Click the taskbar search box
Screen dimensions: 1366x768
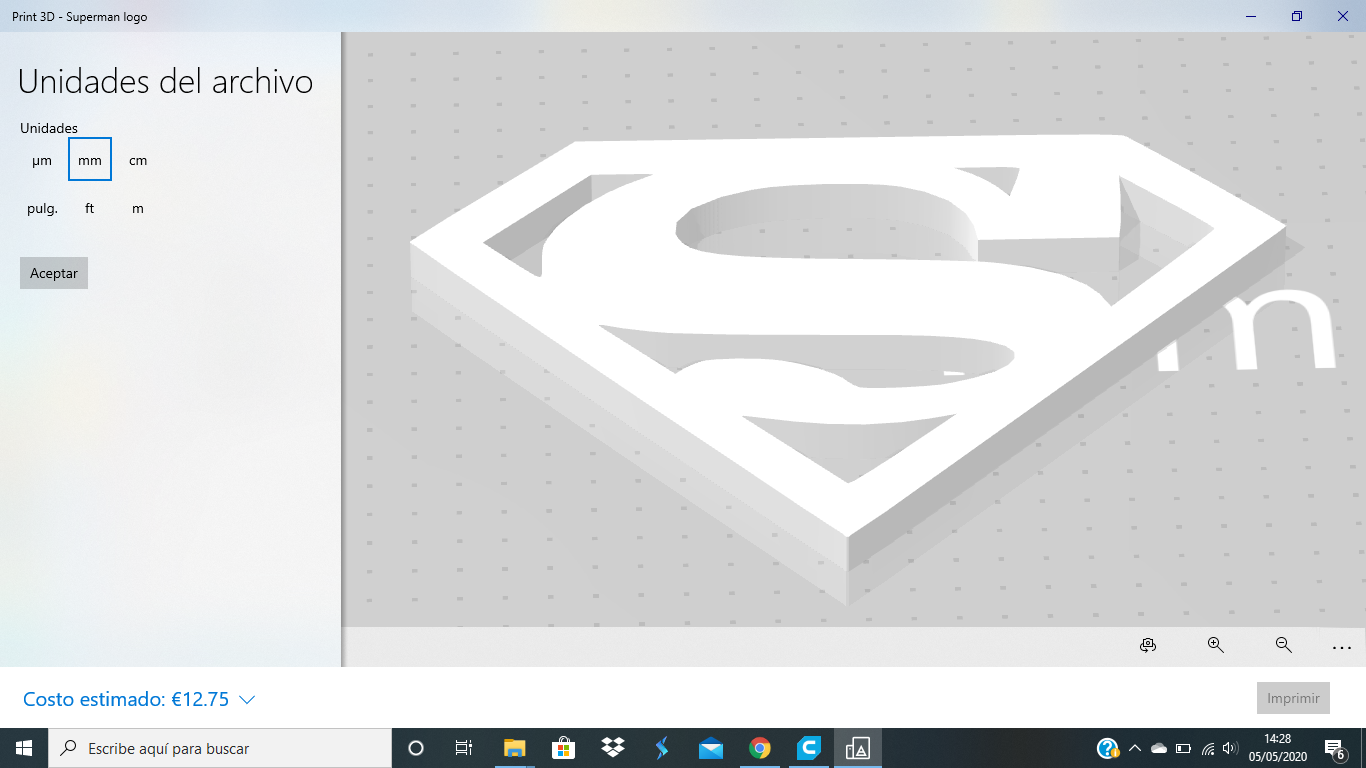point(220,748)
